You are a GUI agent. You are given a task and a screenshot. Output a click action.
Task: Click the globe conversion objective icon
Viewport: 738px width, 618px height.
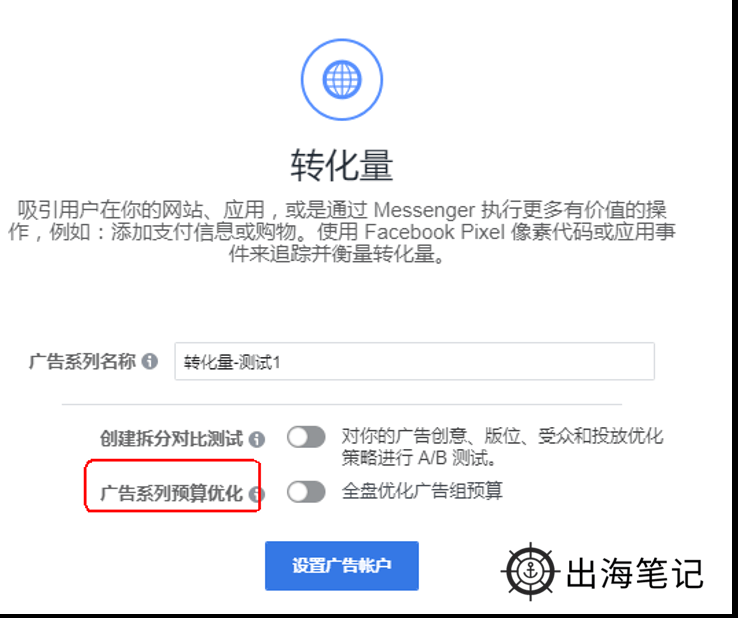[342, 80]
